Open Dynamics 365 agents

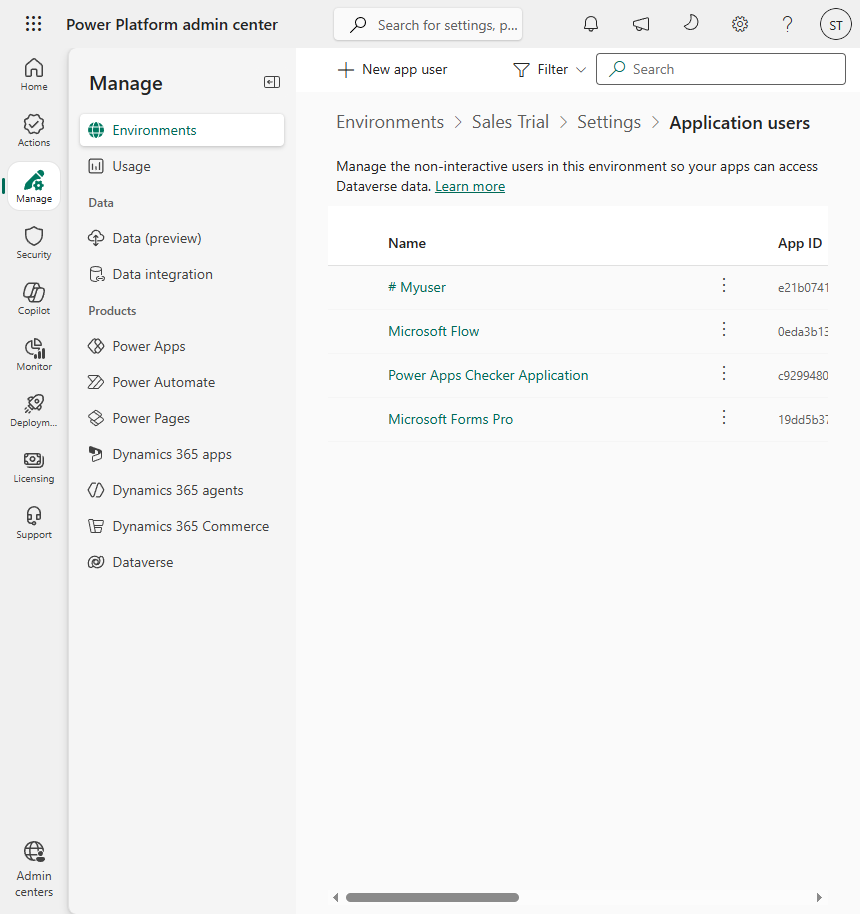pos(182,490)
